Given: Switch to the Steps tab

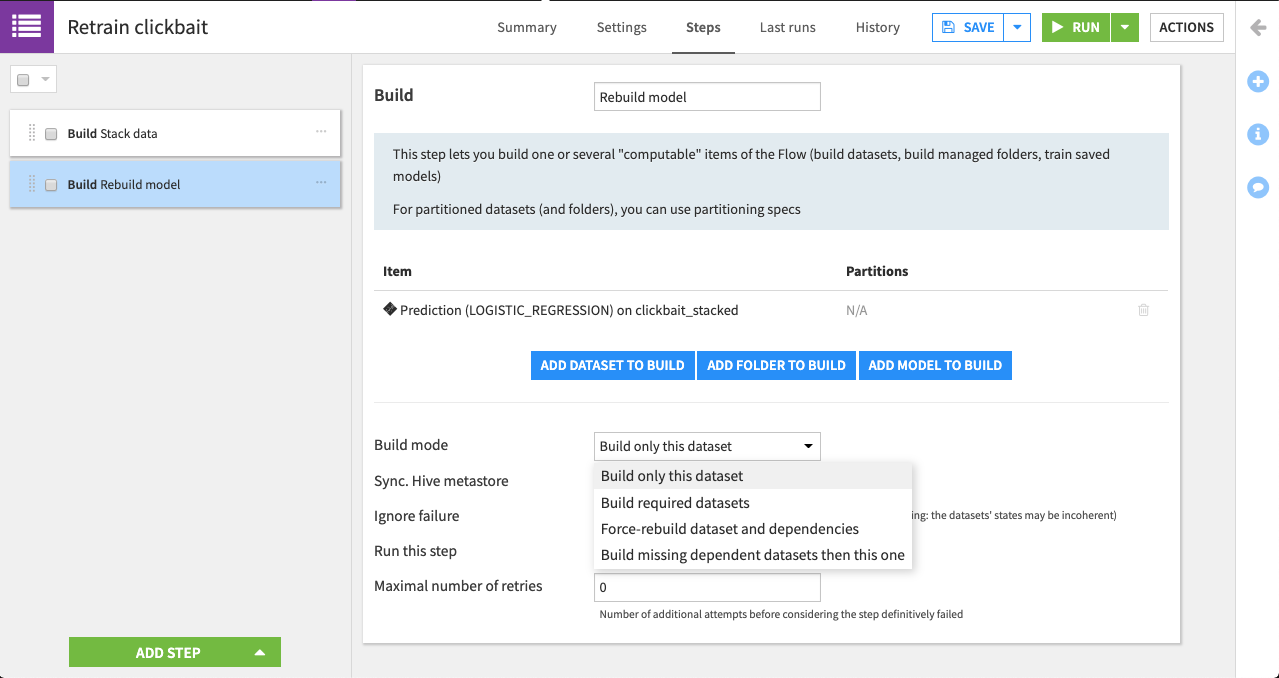Looking at the screenshot, I should (703, 28).
